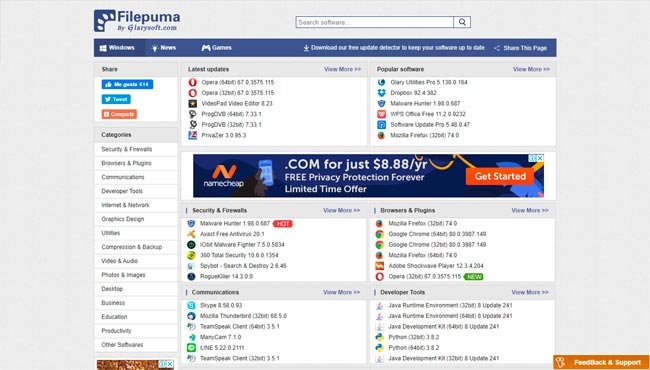The width and height of the screenshot is (650, 370).
Task: Click Opera (64bit) icon in Latest updates
Action: click(x=192, y=82)
